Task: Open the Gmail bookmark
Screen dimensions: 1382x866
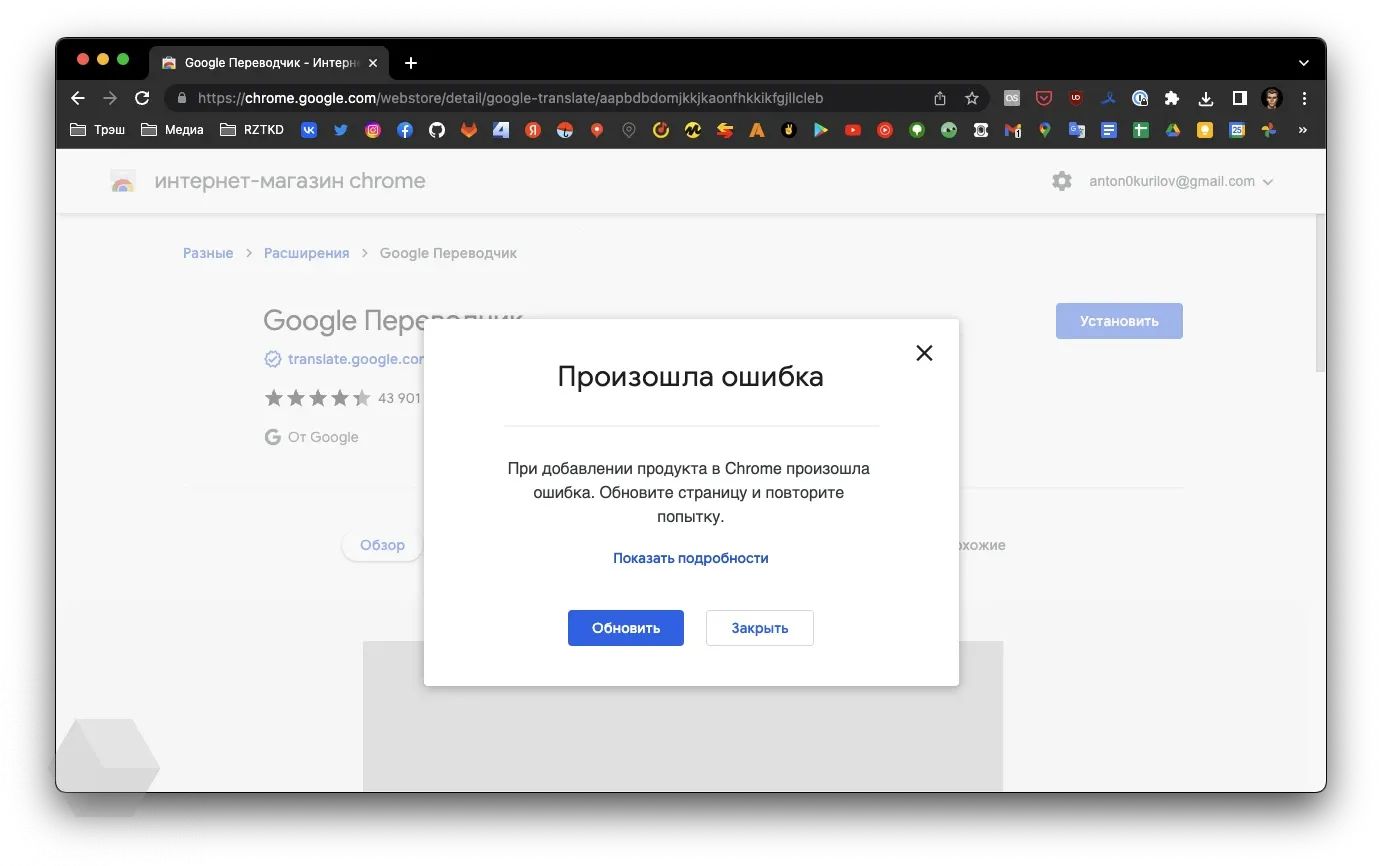Action: coord(1013,130)
